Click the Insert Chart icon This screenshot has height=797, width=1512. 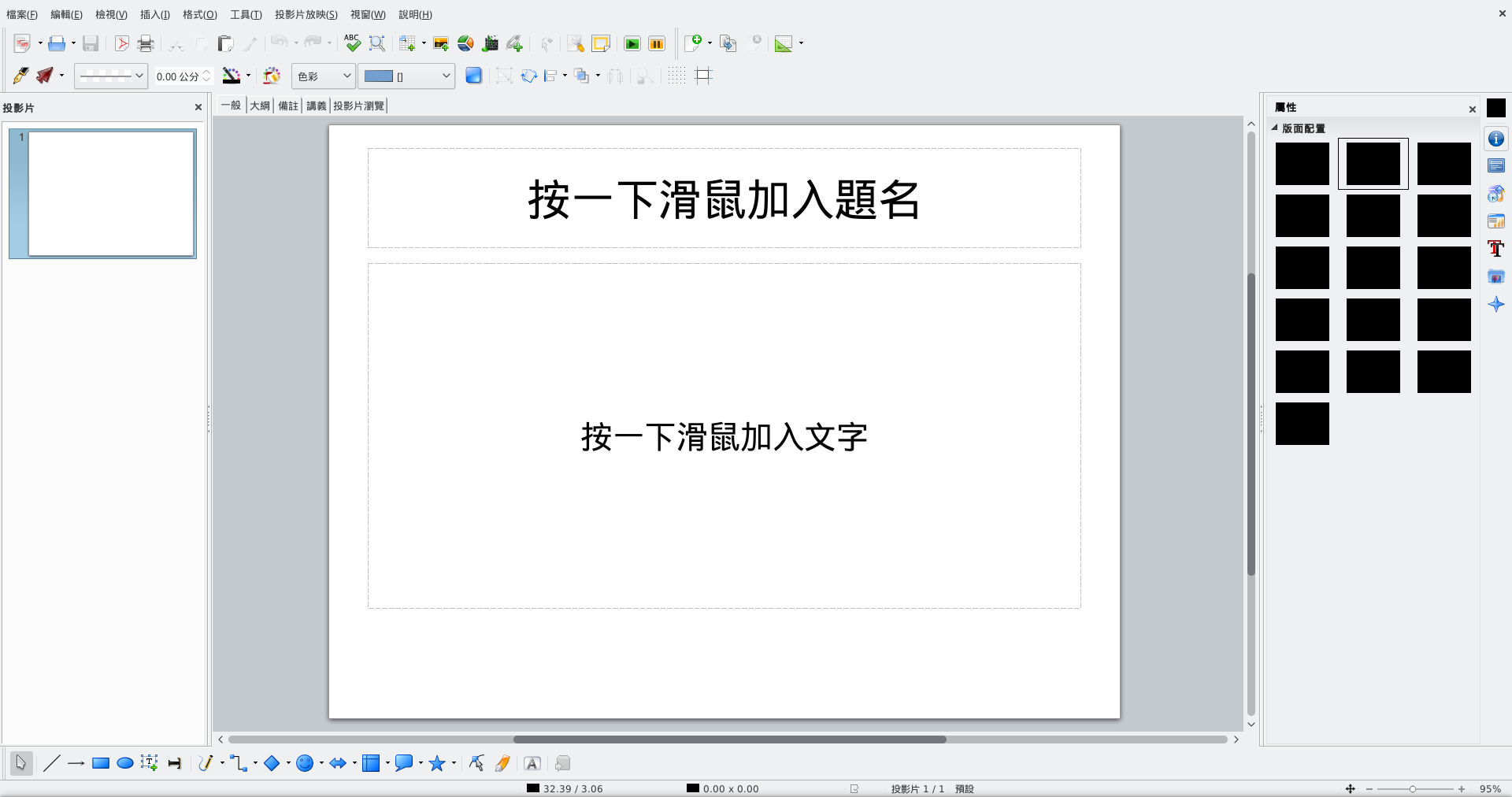[x=465, y=43]
